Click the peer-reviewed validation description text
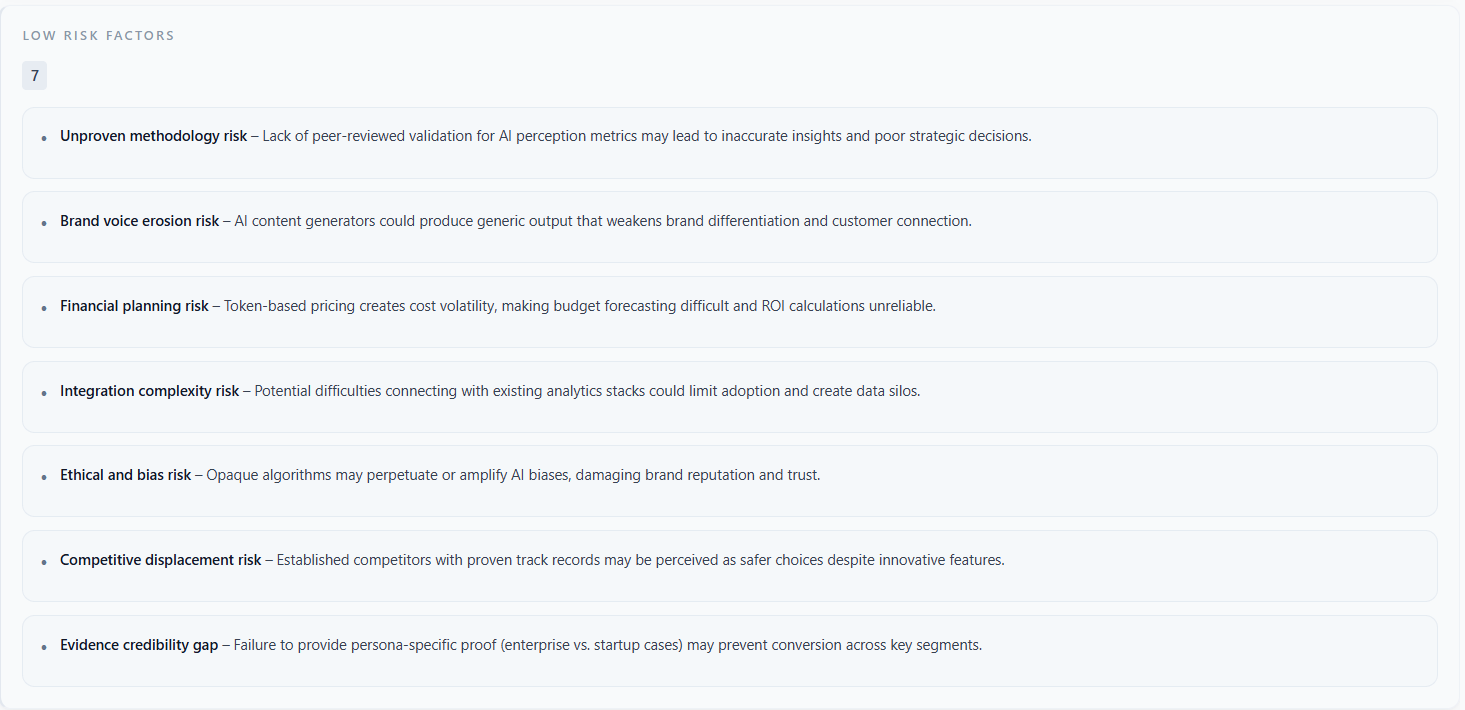The height and width of the screenshot is (710, 1465). point(646,136)
